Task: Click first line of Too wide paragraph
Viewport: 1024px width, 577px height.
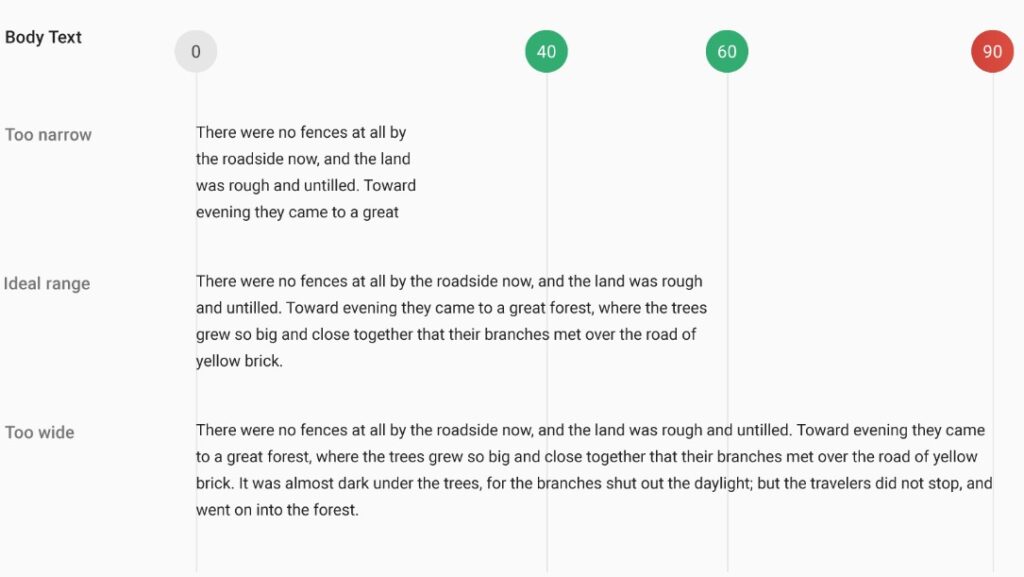Action: (590, 430)
